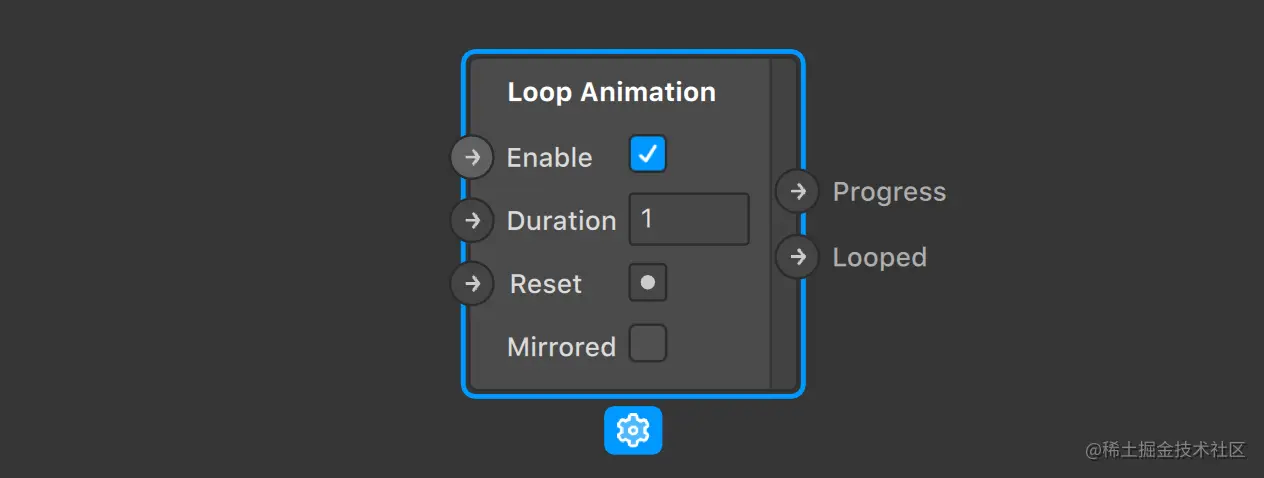The height and width of the screenshot is (478, 1264).
Task: Select the Looped output port arrow
Action: [x=797, y=257]
